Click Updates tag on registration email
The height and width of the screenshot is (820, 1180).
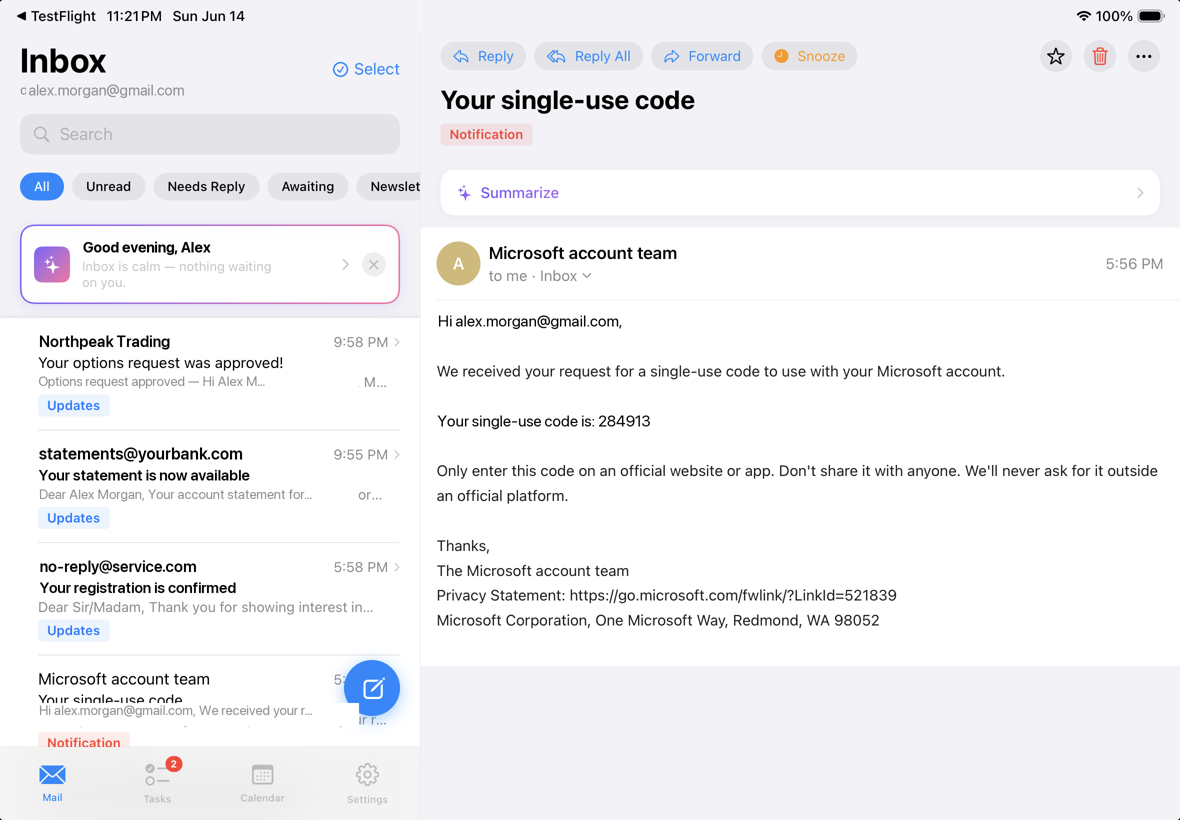(74, 630)
